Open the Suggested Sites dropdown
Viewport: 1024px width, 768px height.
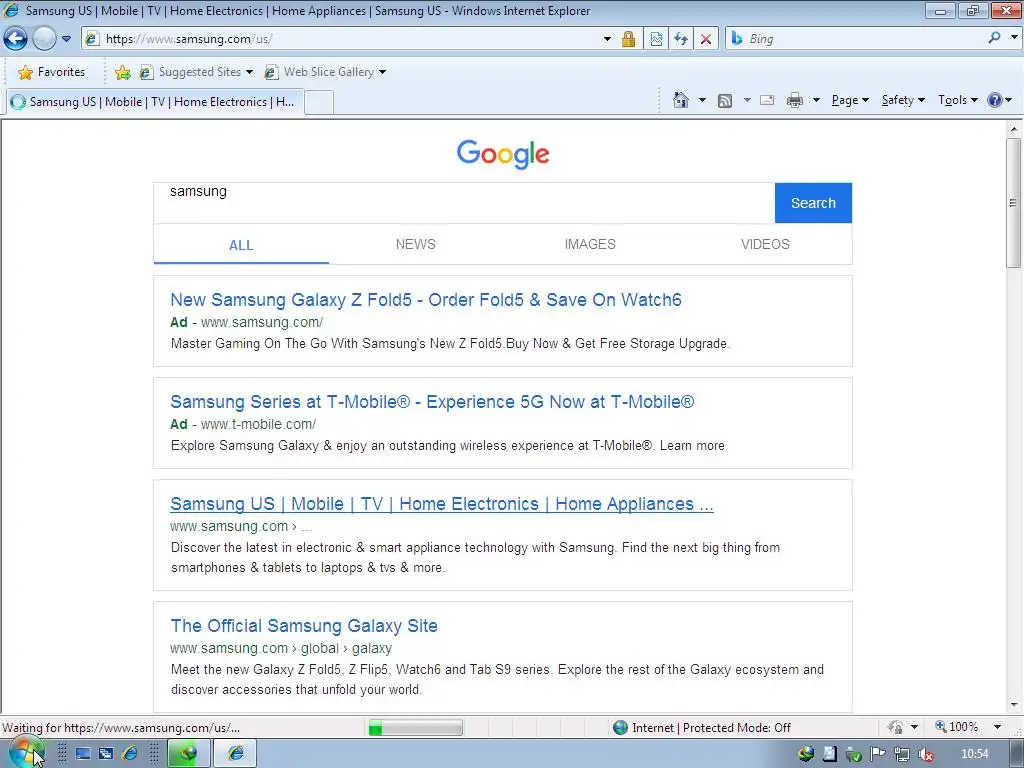tap(196, 72)
